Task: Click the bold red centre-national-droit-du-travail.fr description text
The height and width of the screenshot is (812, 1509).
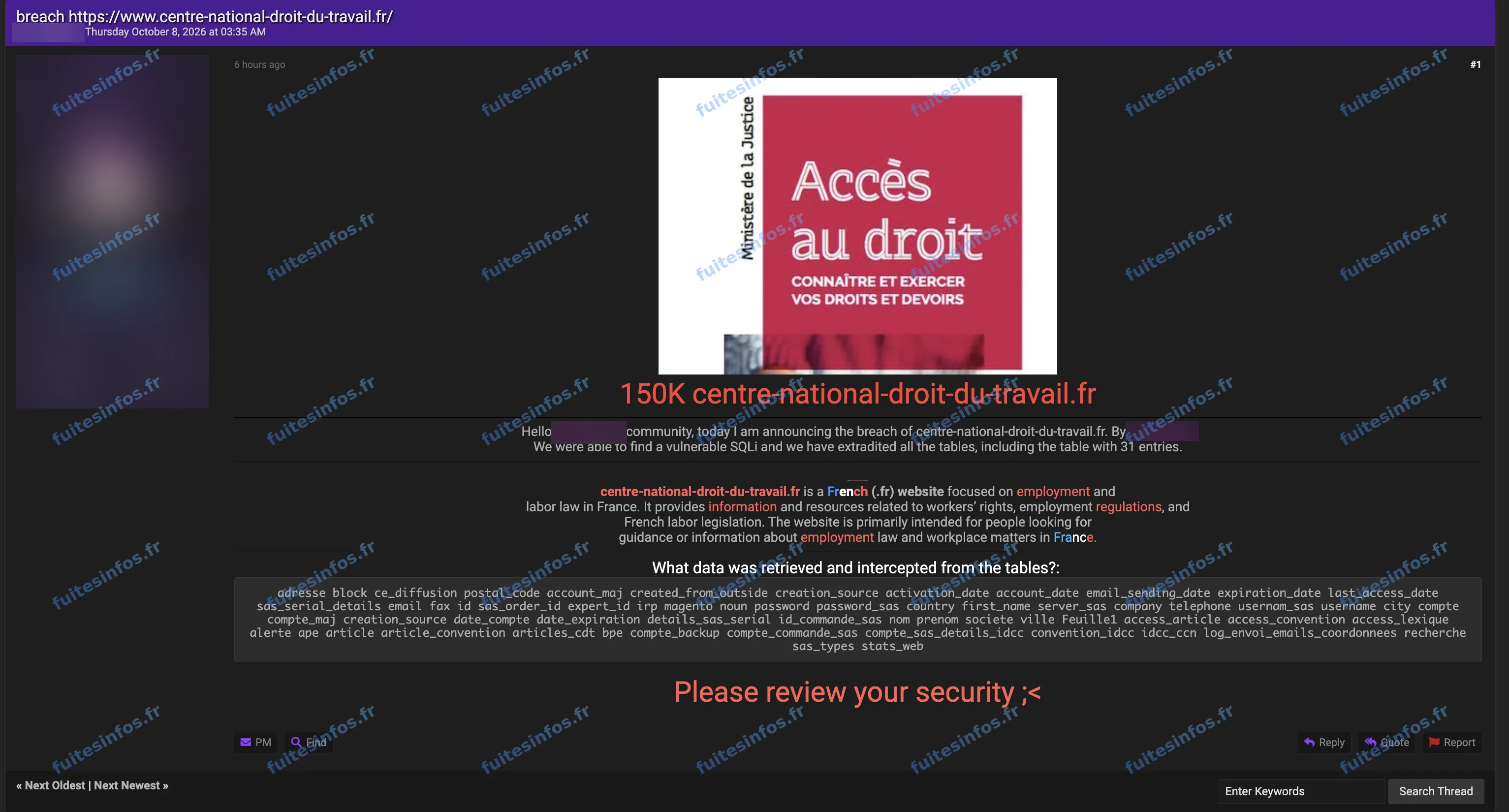Action: click(x=700, y=492)
